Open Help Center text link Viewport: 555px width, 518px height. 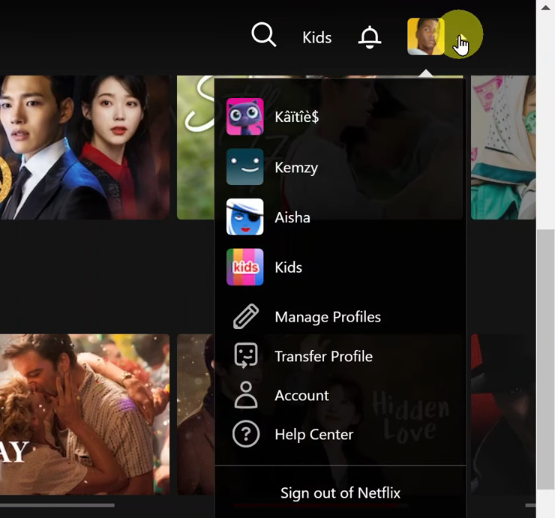pos(314,434)
